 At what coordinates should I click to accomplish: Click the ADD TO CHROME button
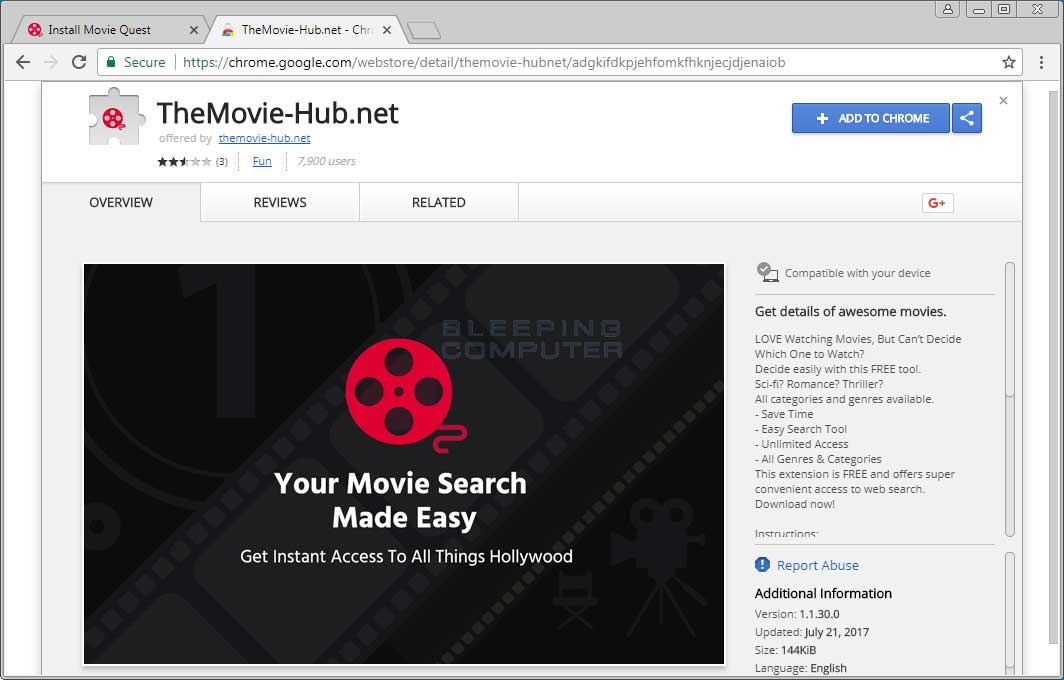pos(871,118)
